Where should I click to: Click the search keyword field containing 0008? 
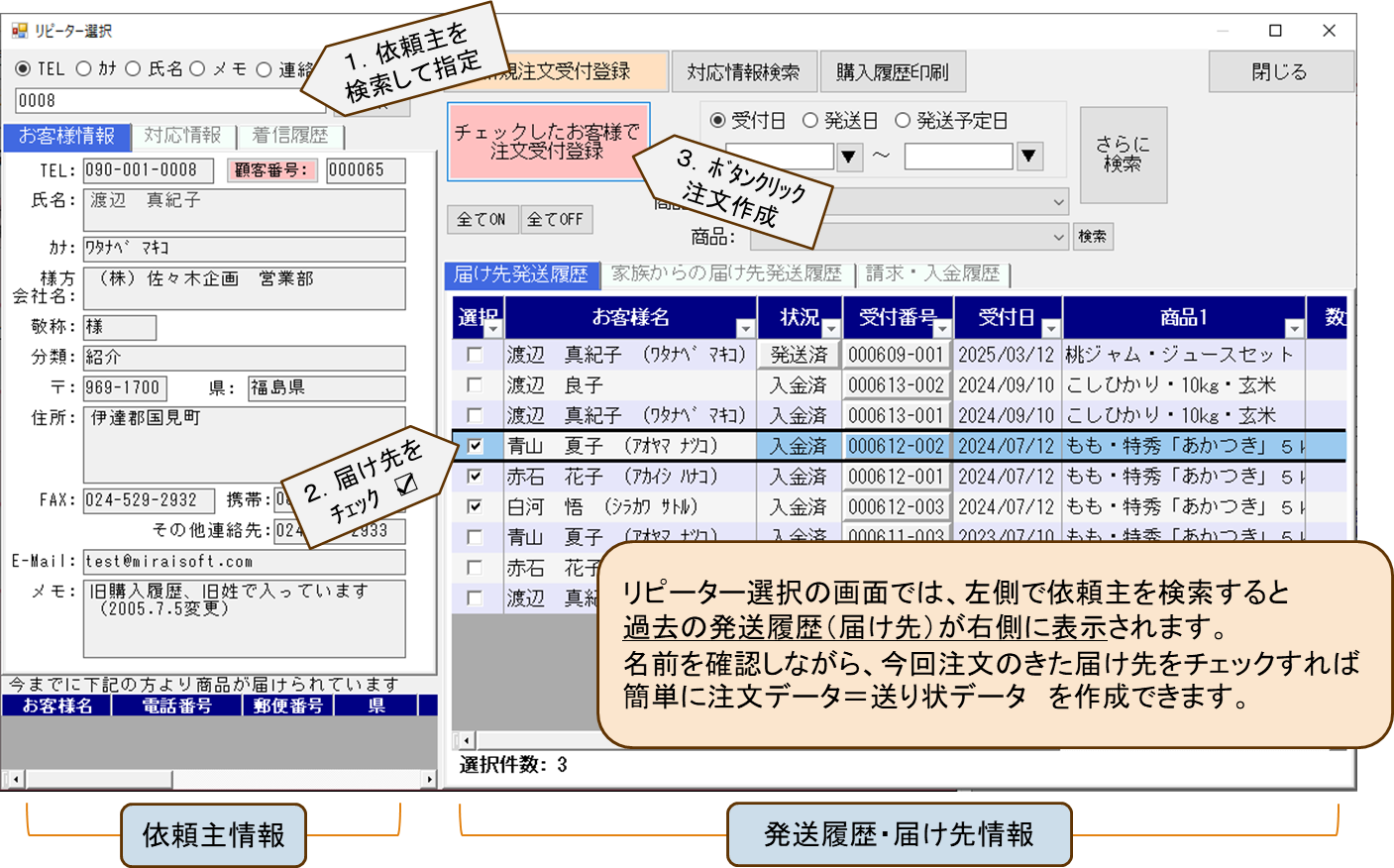(x=168, y=100)
